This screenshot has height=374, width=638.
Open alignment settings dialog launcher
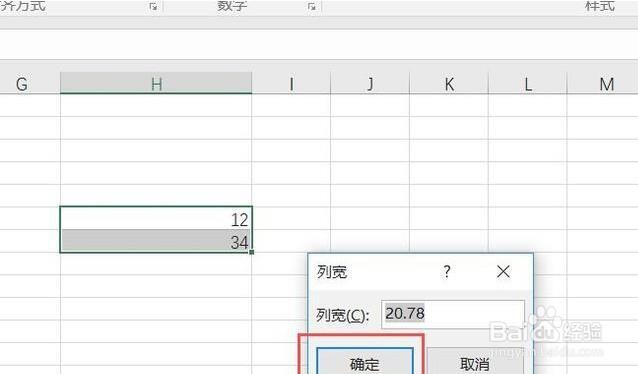[x=153, y=6]
